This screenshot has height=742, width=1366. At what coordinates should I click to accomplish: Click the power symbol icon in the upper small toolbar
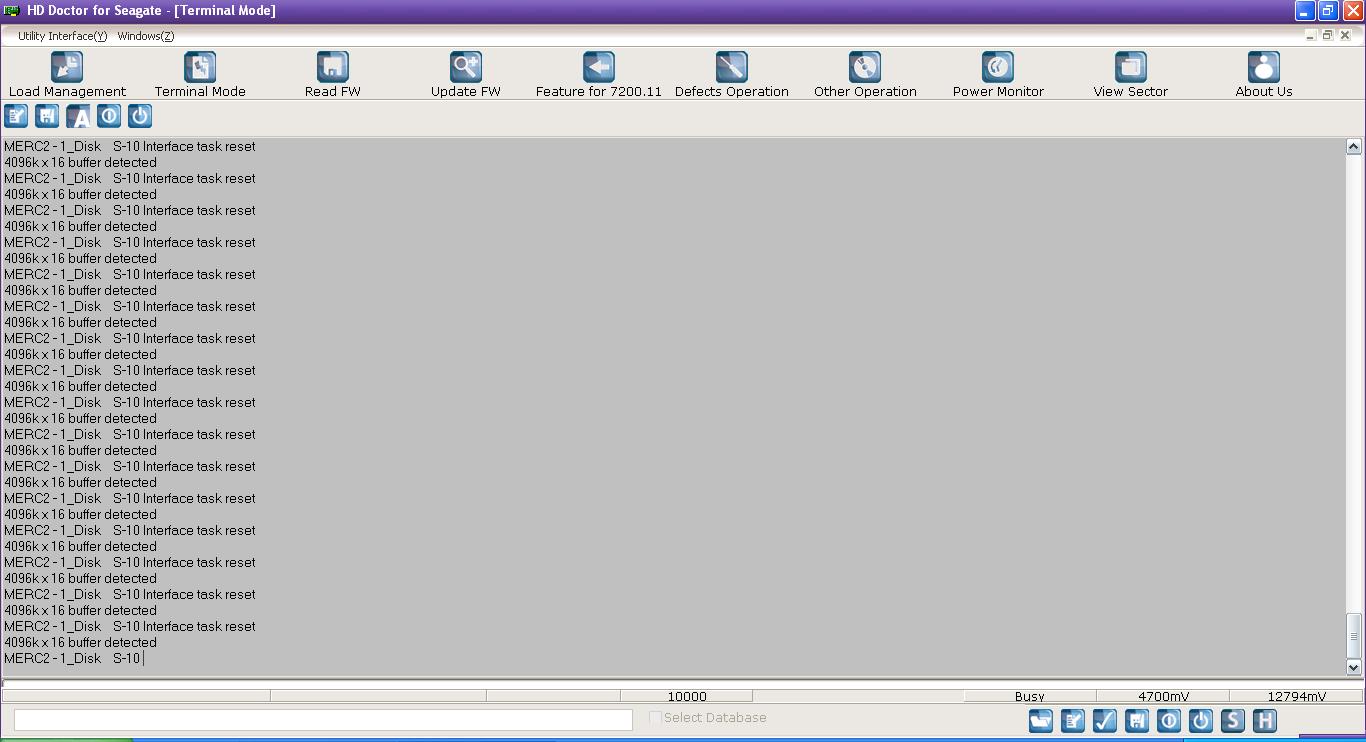click(140, 116)
